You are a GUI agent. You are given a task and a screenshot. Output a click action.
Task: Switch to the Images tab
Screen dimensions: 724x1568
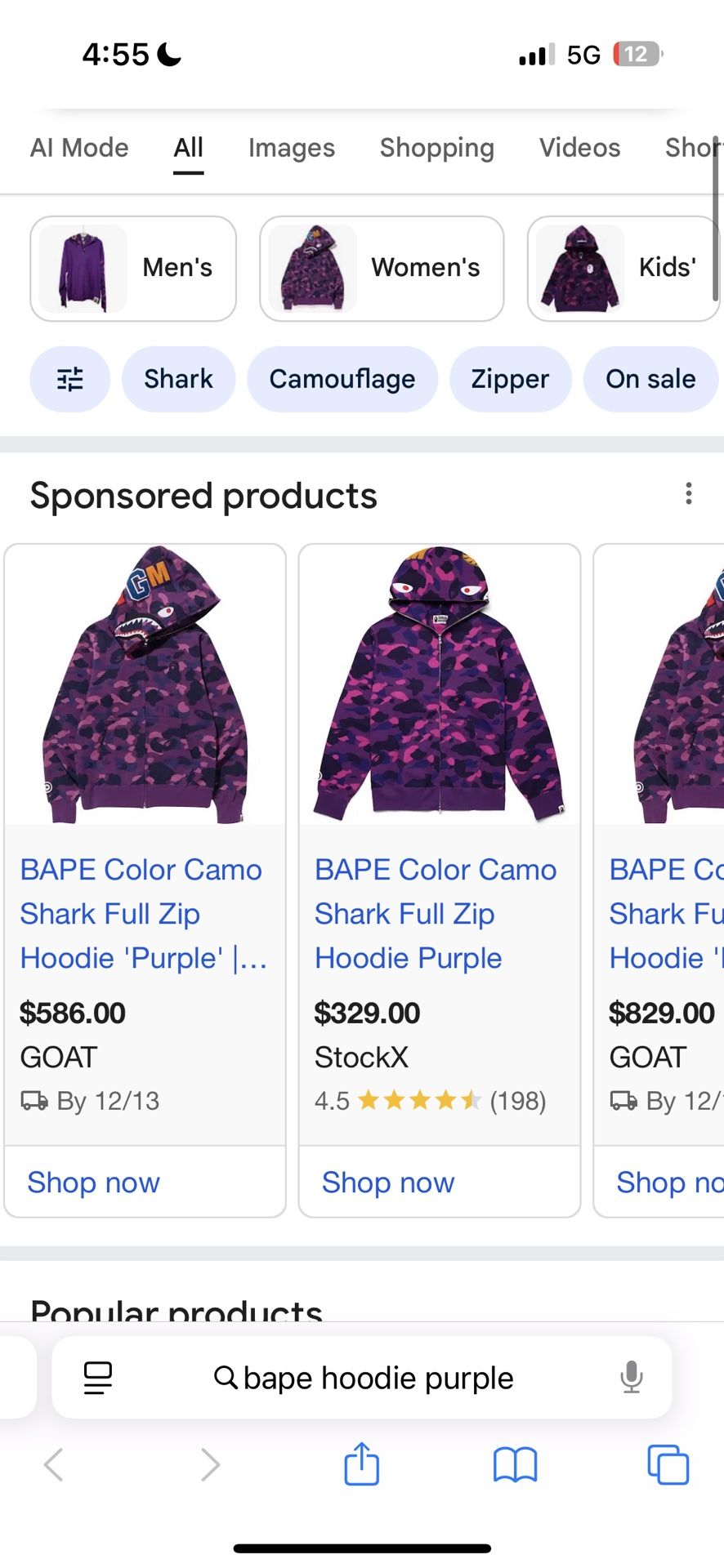[291, 148]
